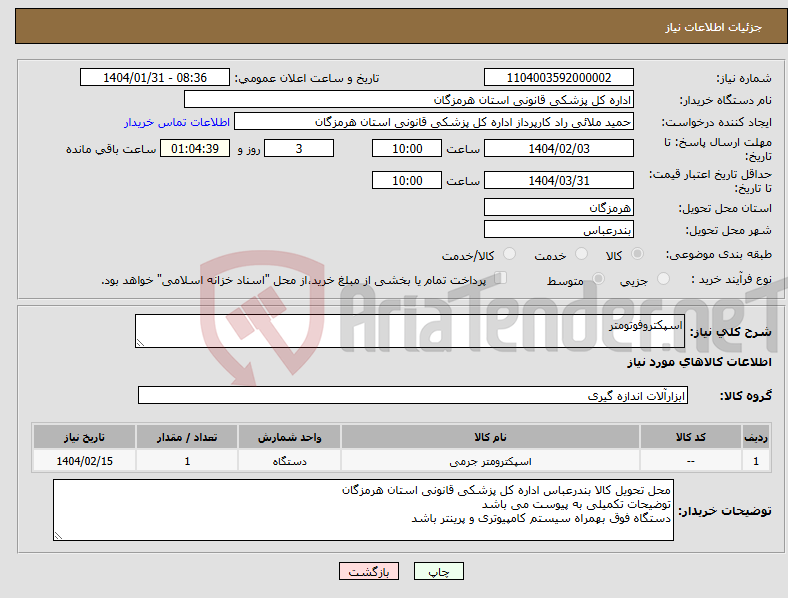Click the general description box اسپکتروفوتومتر

point(410,331)
